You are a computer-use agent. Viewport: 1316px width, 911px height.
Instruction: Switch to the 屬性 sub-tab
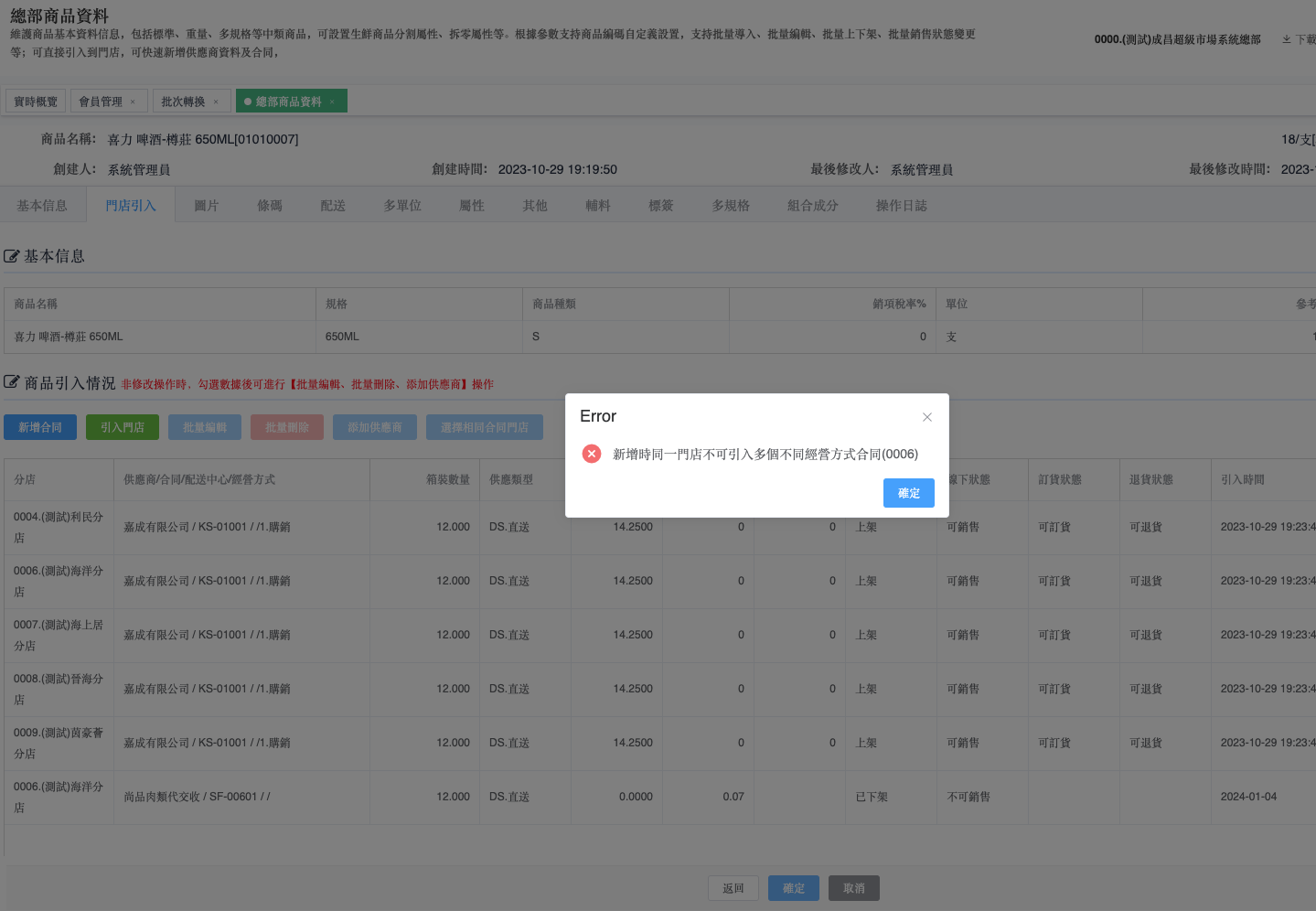[x=472, y=206]
